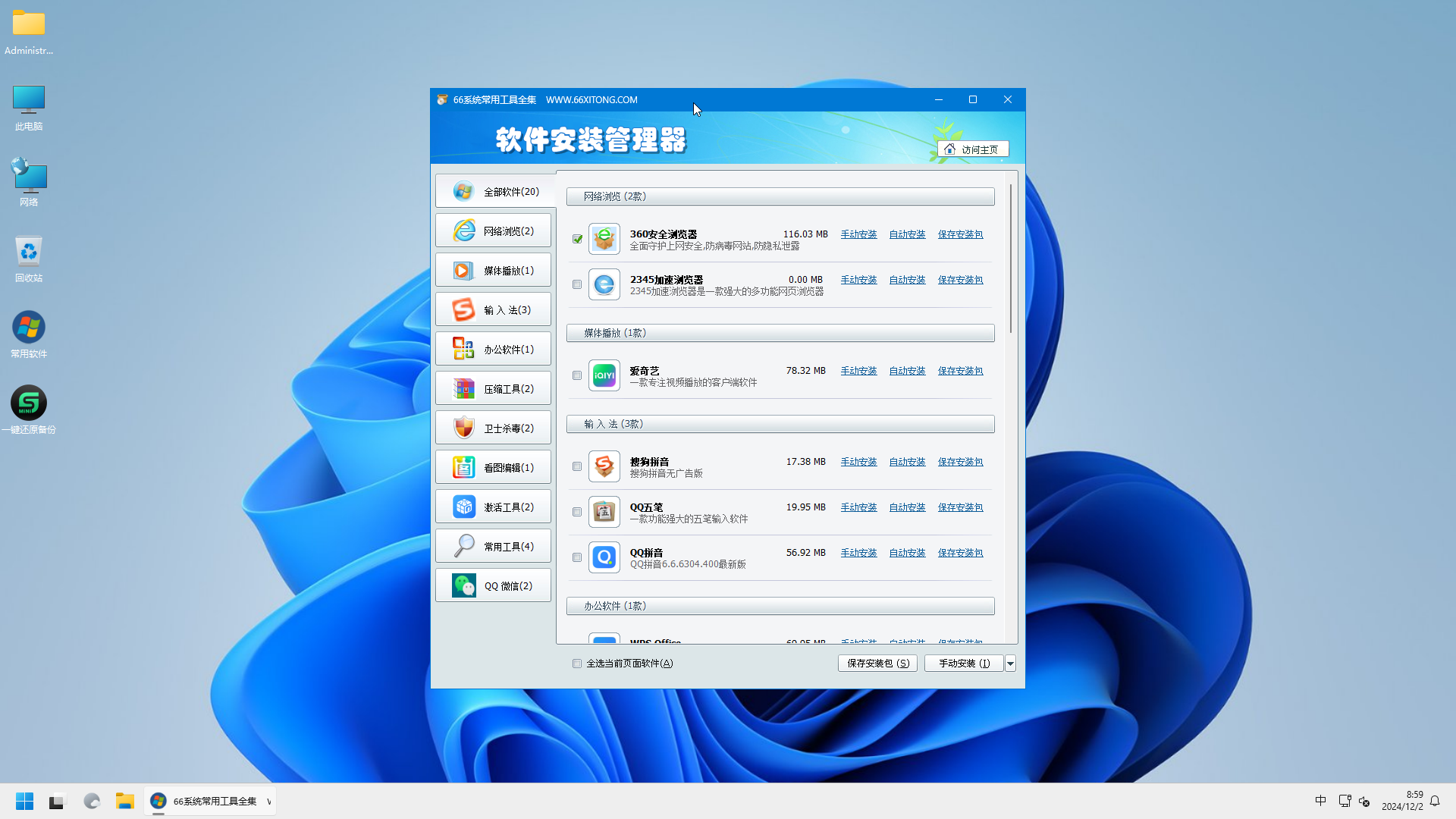Check the QQ五笔 checkbox
The height and width of the screenshot is (819, 1456).
pos(577,512)
